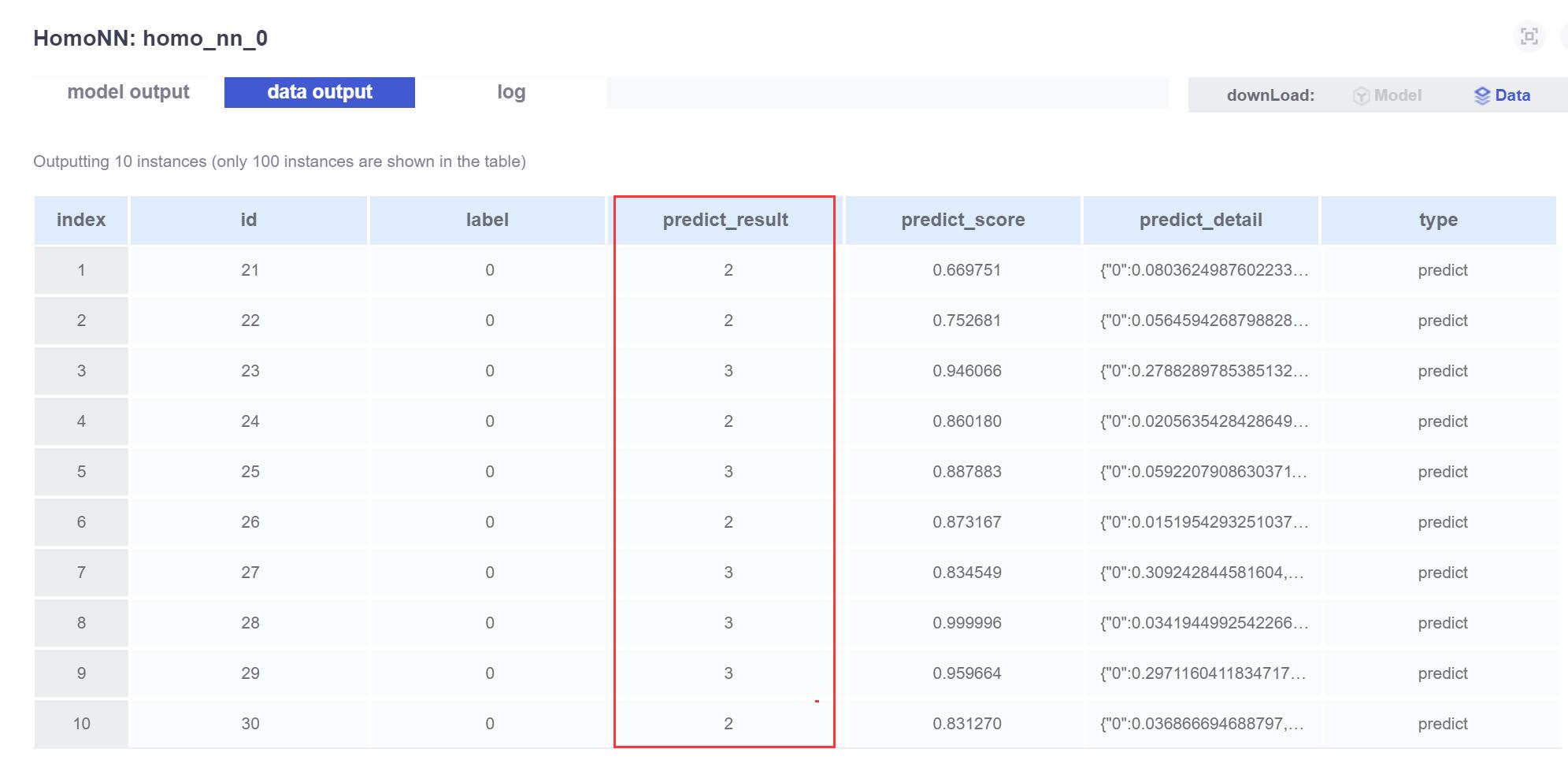Click the fullscreen expand icon
Image resolution: width=1568 pixels, height=760 pixels.
tap(1529, 37)
